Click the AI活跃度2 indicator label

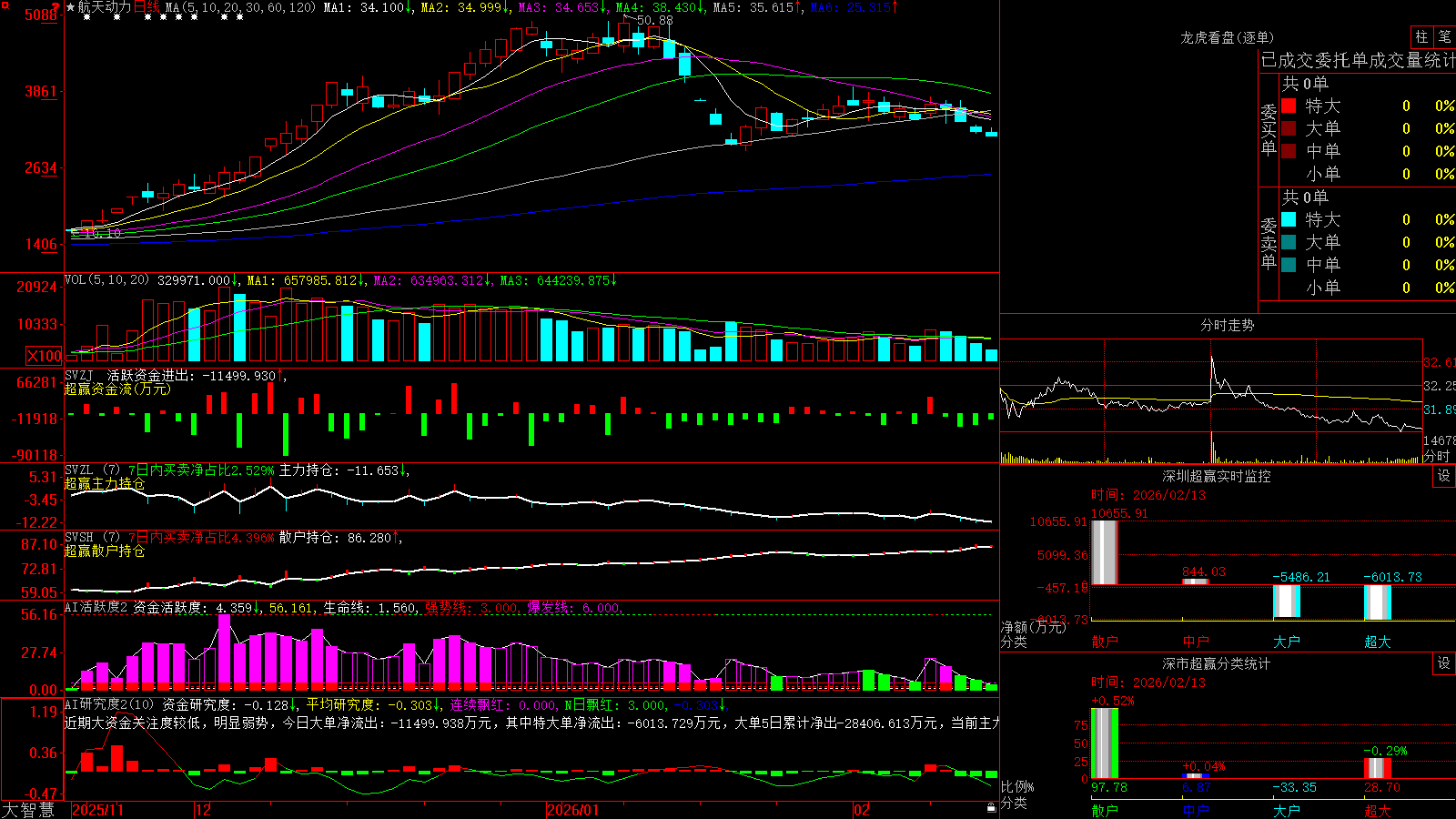click(96, 607)
